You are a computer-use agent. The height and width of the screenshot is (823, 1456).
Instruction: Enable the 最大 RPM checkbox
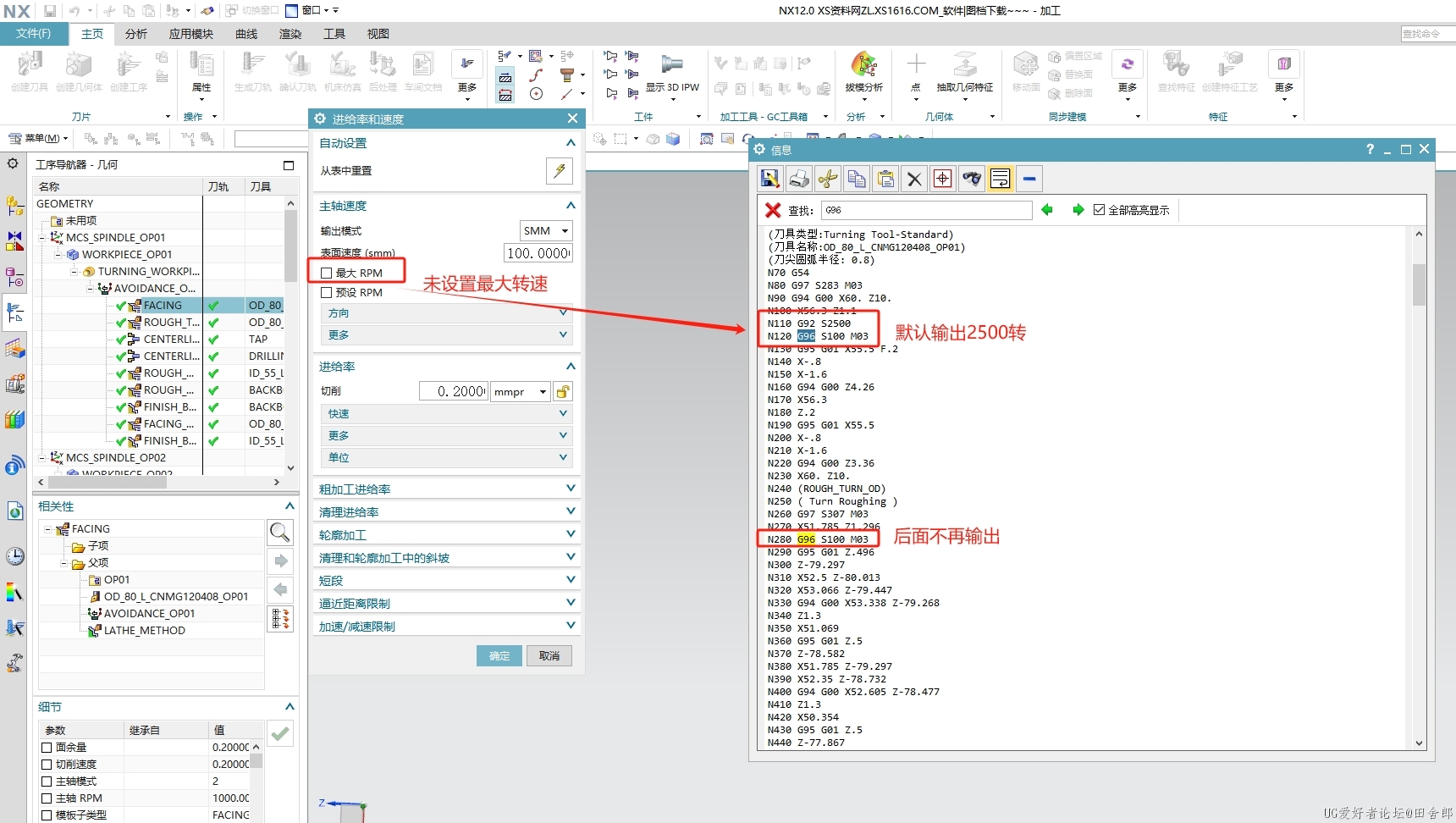[326, 273]
